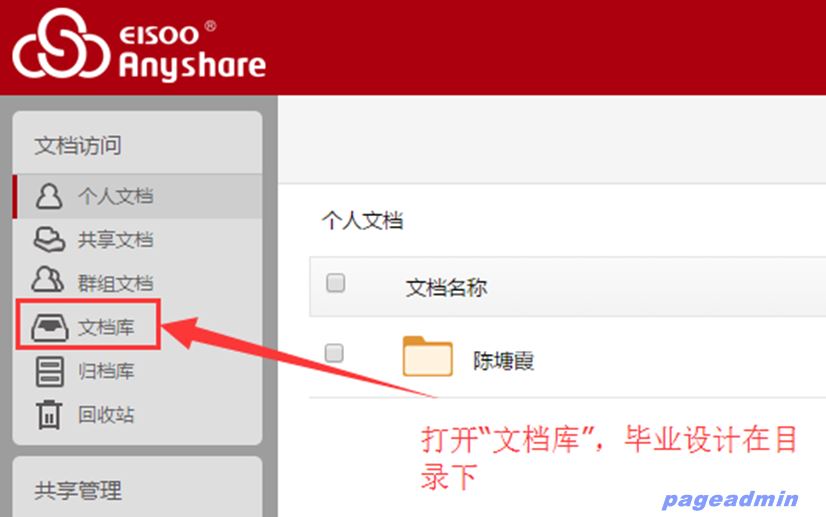Select 归档库 text label in the sidebar
Viewport: 826px width, 517px height.
(x=106, y=371)
